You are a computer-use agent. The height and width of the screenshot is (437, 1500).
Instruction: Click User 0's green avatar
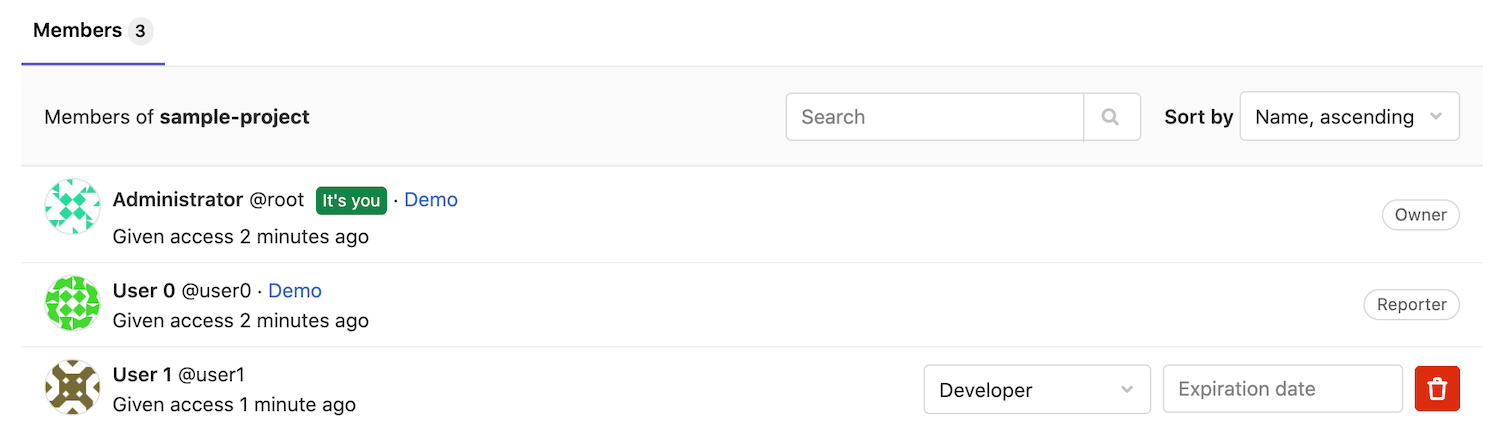(73, 304)
